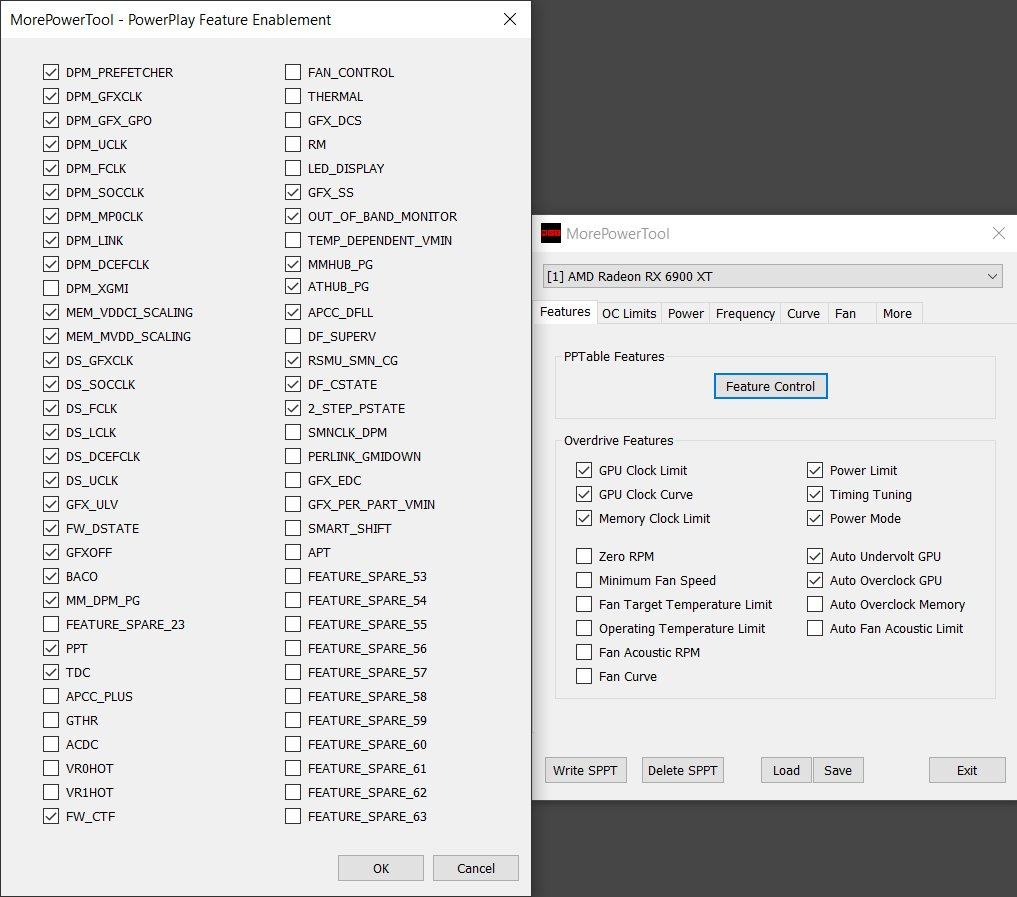
Task: Check the LED_DISPLAY checkbox
Action: point(293,168)
